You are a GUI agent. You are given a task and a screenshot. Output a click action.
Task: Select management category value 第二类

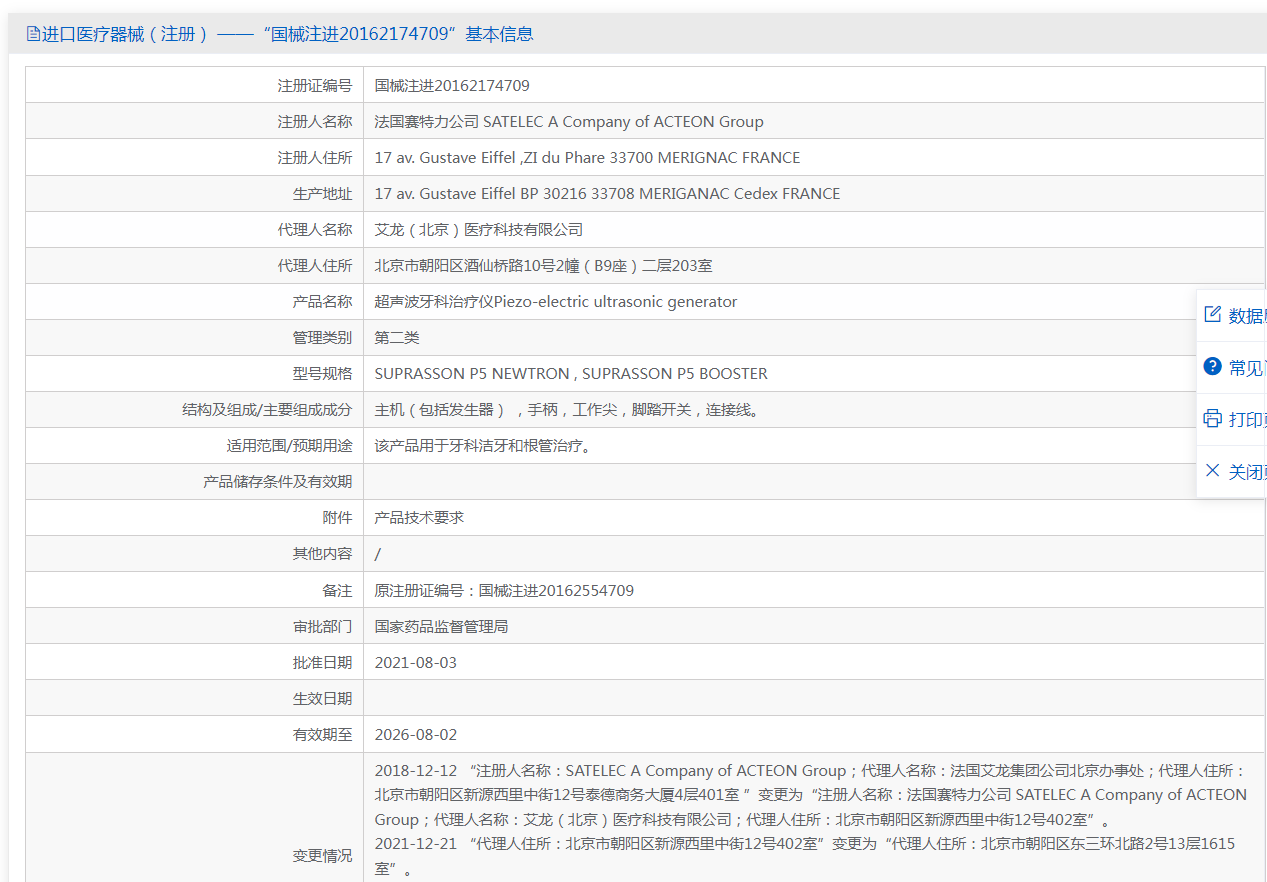pyautogui.click(x=397, y=338)
